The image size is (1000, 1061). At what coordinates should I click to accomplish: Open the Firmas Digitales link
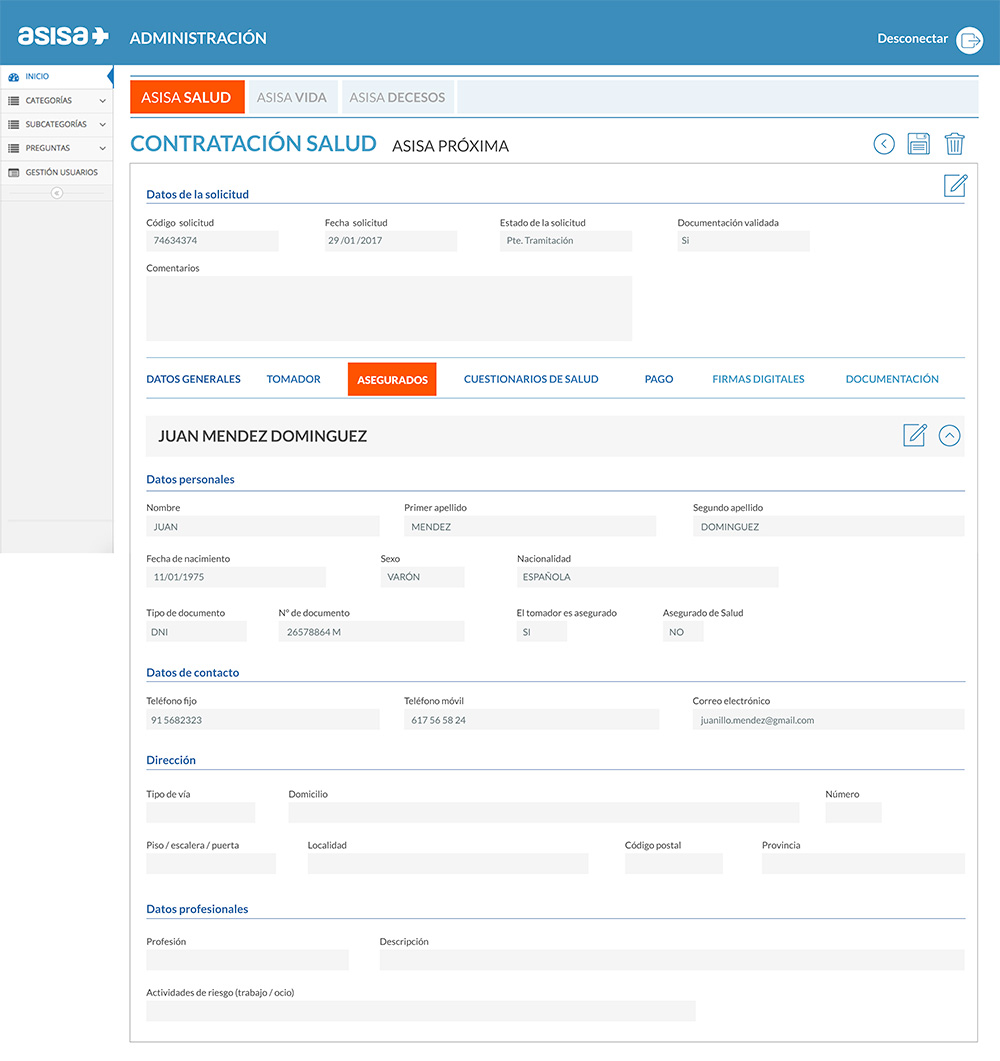(758, 380)
